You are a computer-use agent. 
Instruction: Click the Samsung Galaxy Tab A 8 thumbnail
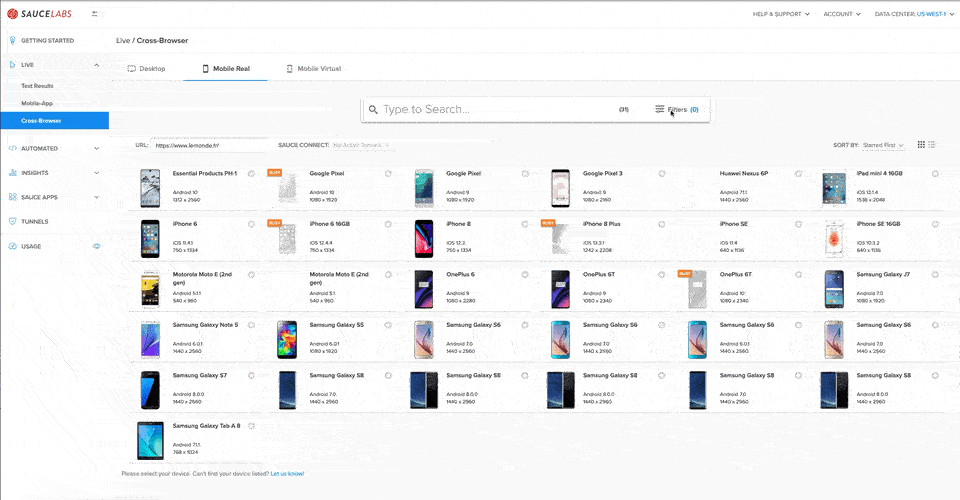tap(150, 441)
